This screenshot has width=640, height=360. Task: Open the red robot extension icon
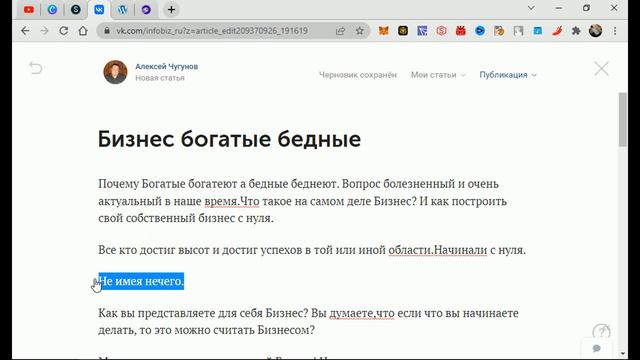pyautogui.click(x=461, y=31)
